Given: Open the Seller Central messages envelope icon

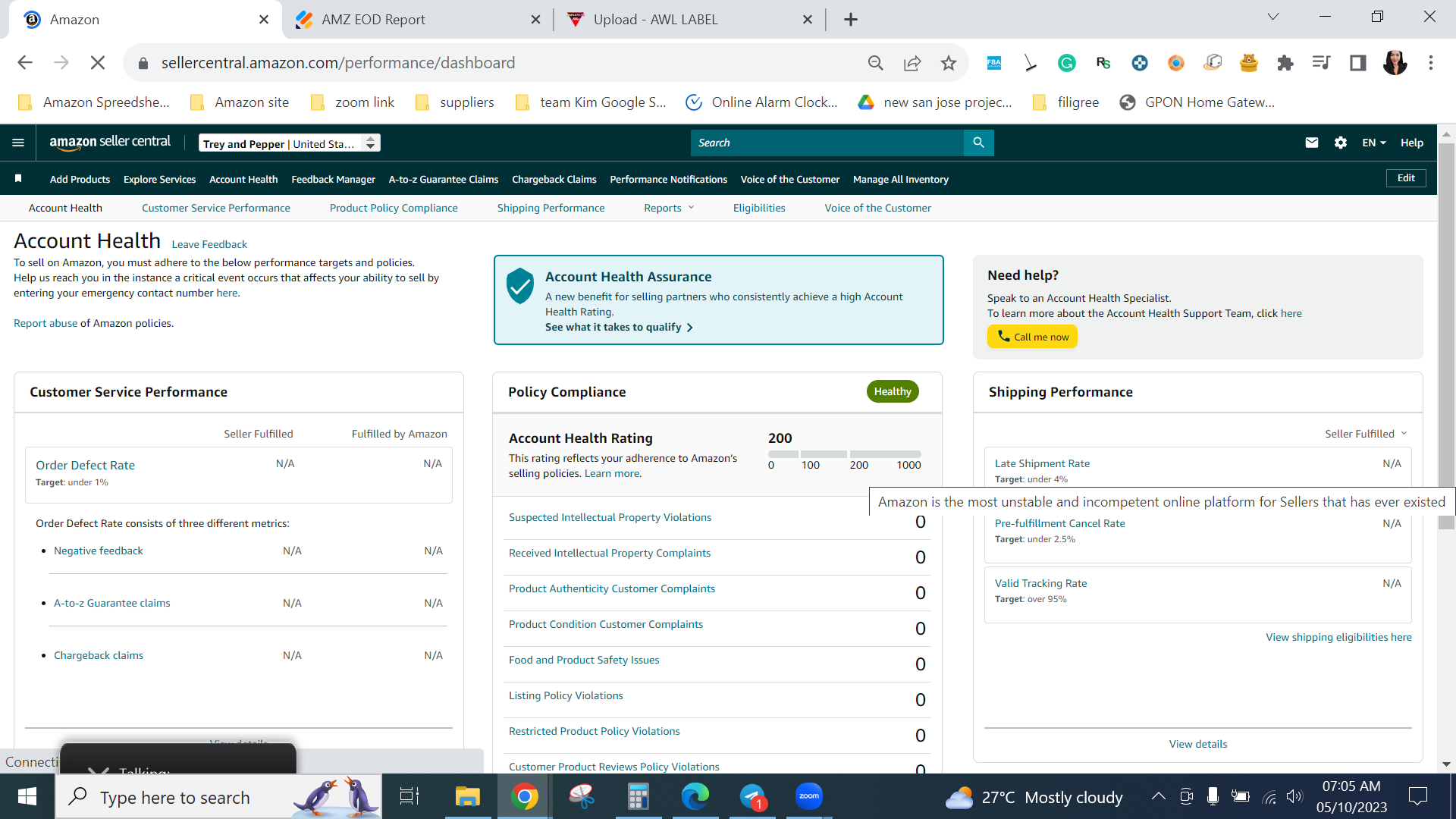Looking at the screenshot, I should (1312, 143).
